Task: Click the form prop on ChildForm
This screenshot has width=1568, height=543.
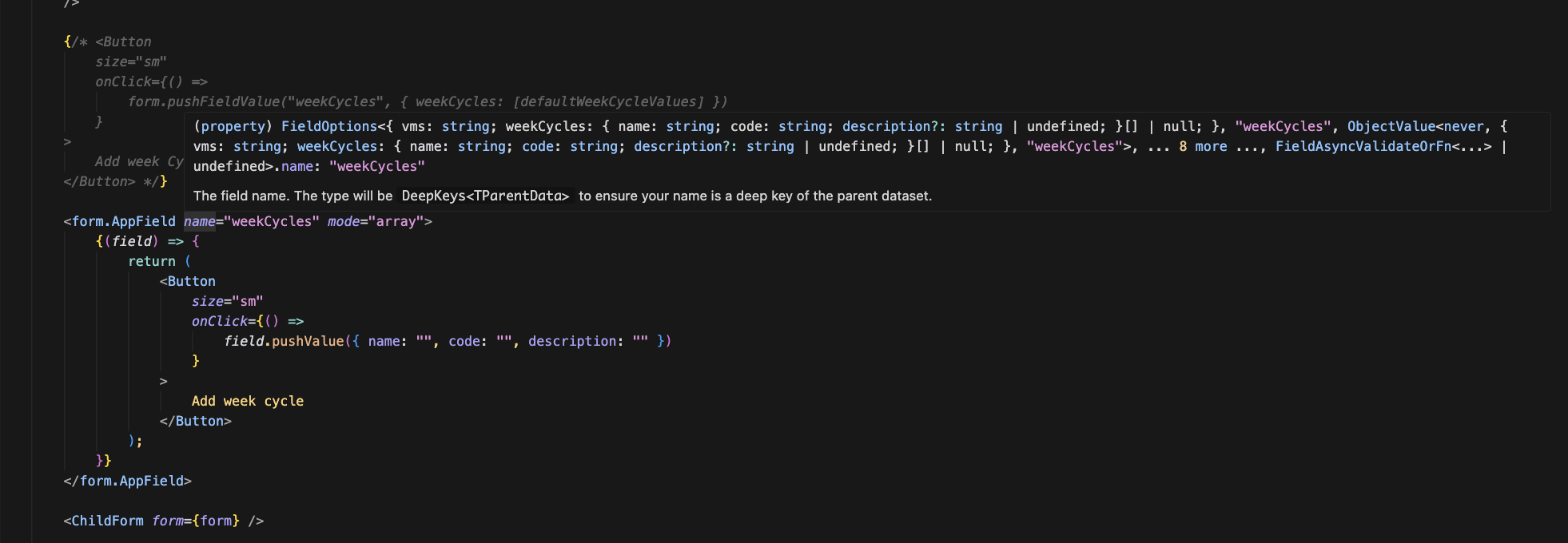Action: pyautogui.click(x=168, y=521)
